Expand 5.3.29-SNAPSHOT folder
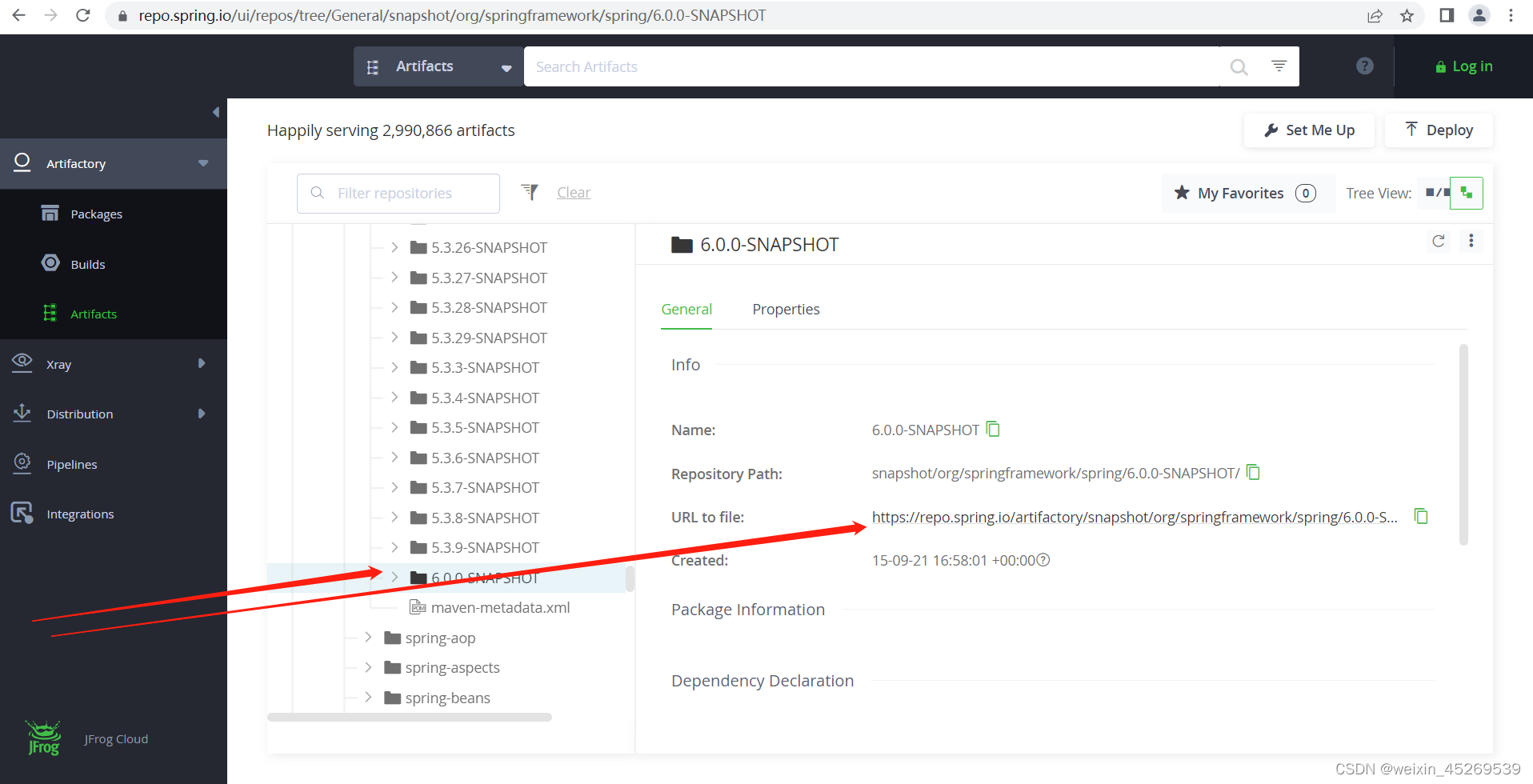 click(x=394, y=338)
